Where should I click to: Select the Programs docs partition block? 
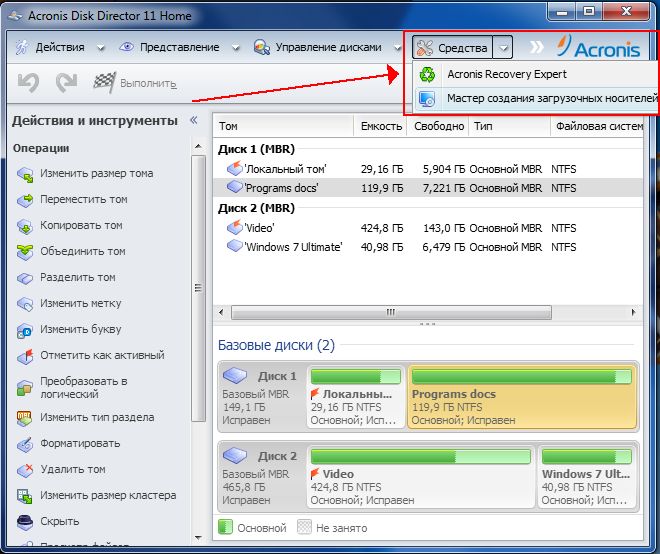click(x=522, y=397)
